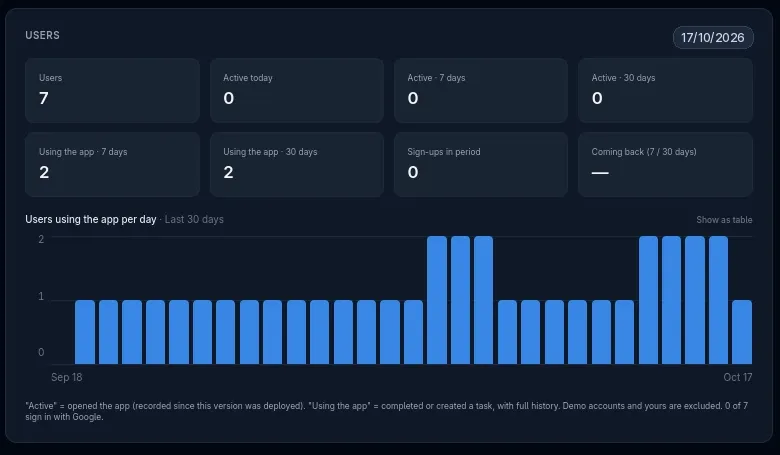The height and width of the screenshot is (455, 780).
Task: Click the 'Sign-ups in period' label
Action: pyautogui.click(x=444, y=152)
